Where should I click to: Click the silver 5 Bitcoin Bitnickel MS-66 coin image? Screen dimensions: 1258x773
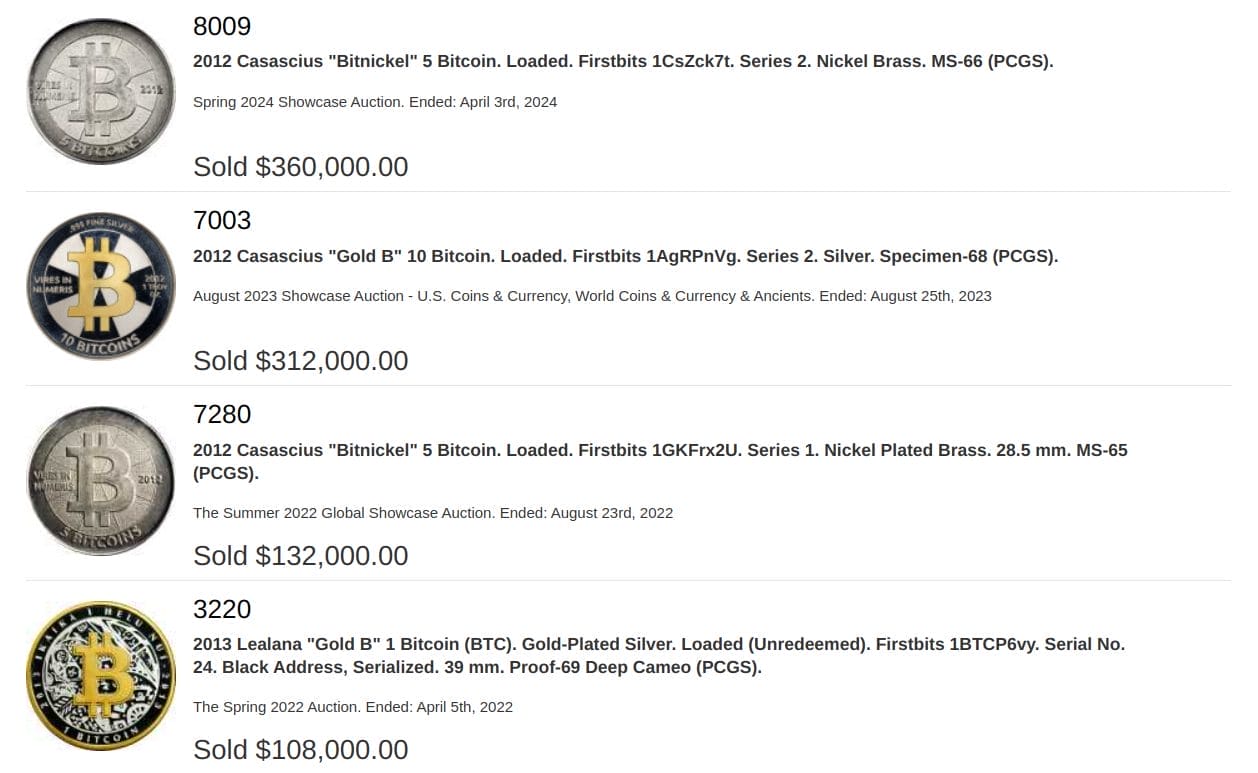[100, 91]
